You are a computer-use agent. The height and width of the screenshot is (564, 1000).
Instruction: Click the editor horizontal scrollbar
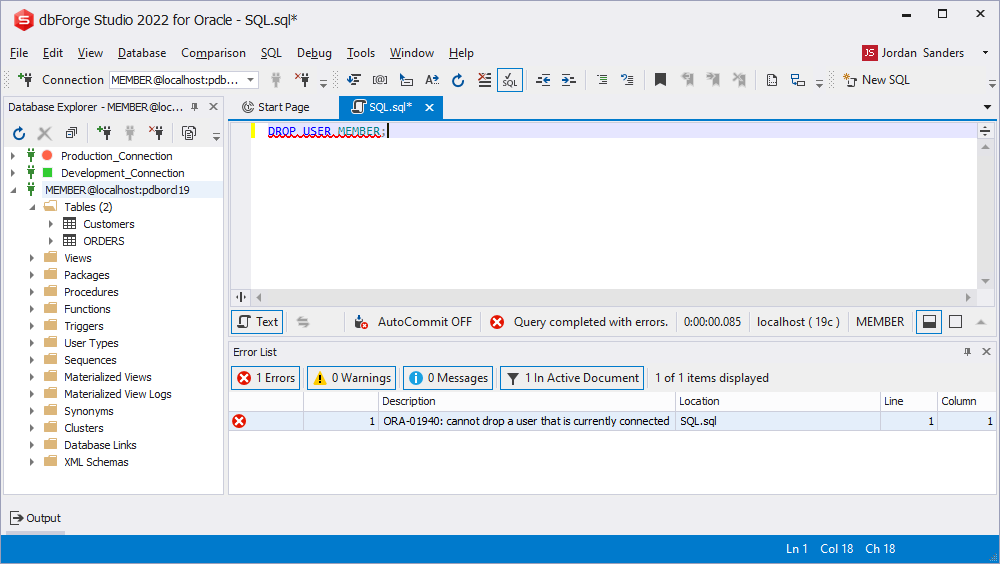pyautogui.click(x=610, y=297)
